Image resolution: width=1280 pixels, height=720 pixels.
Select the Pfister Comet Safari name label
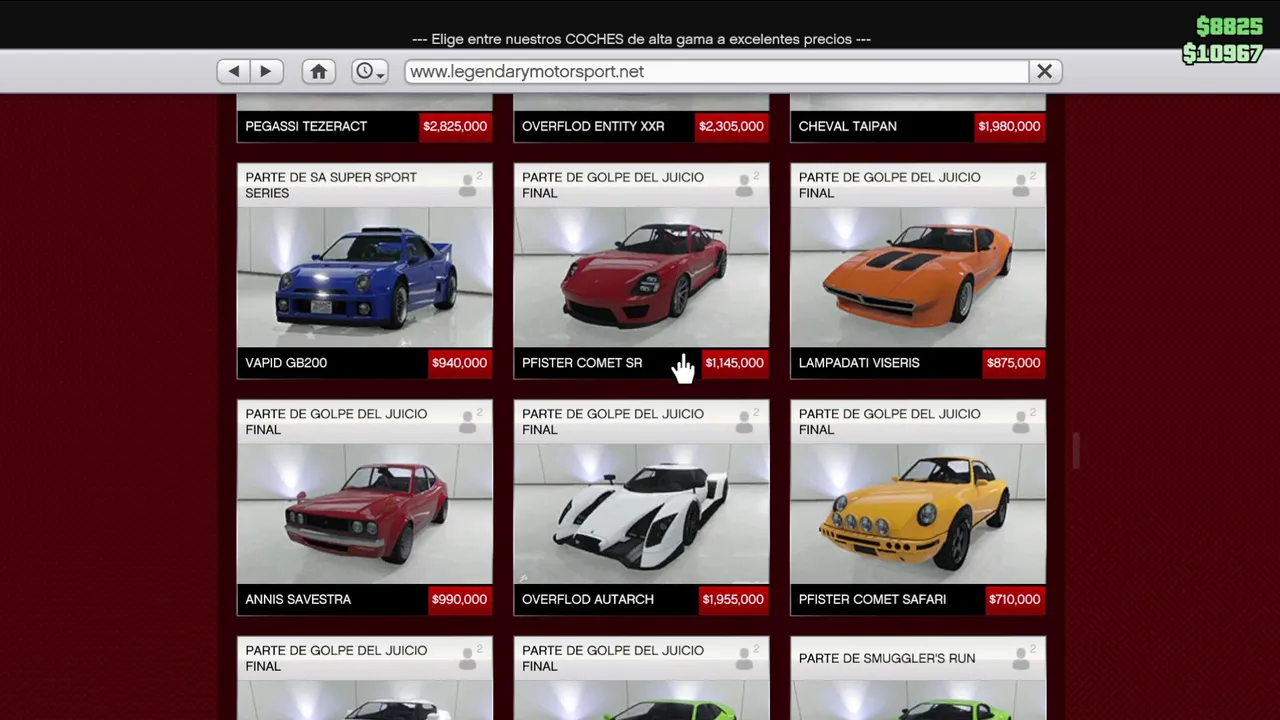coord(872,599)
